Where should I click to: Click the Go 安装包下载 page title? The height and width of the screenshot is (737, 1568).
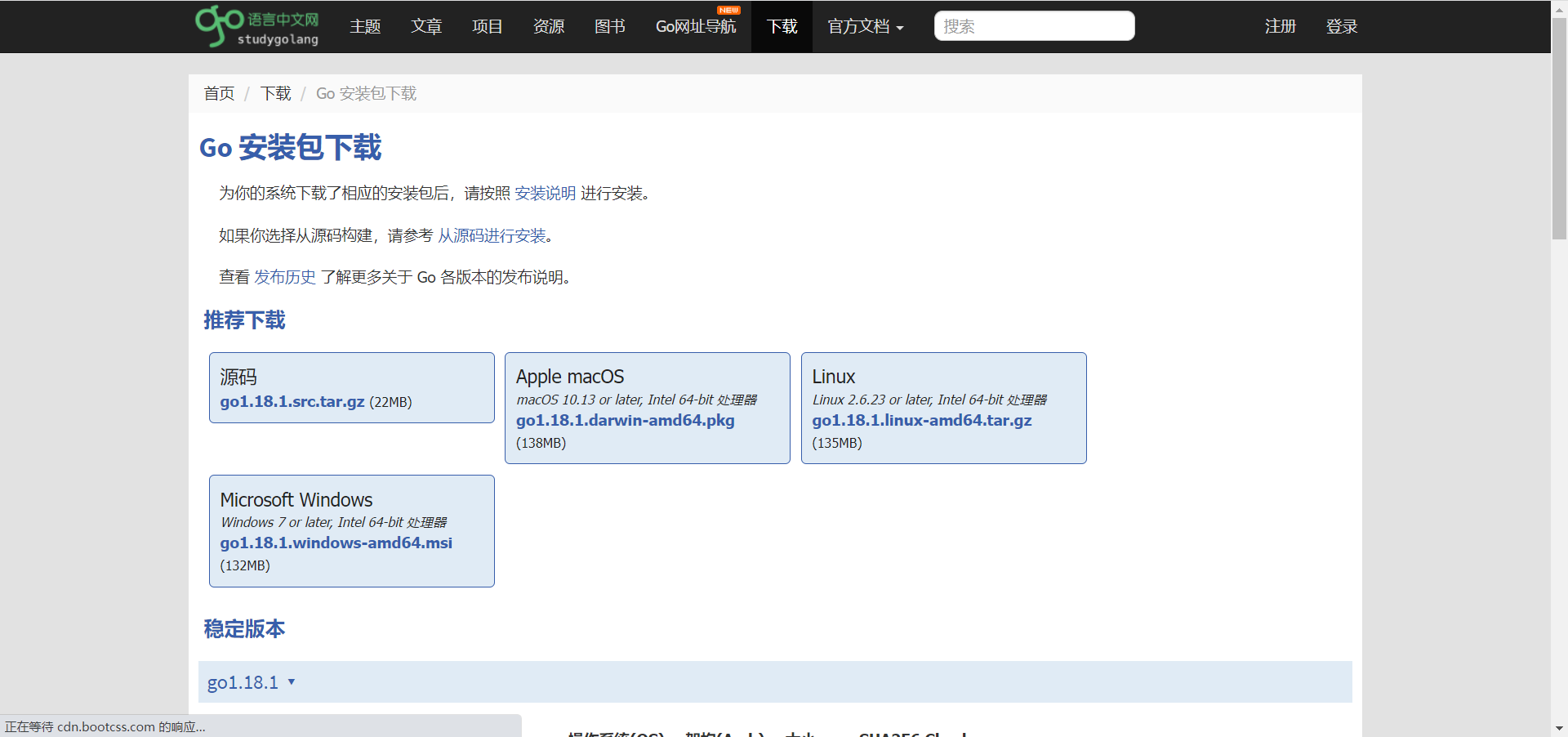pyautogui.click(x=291, y=148)
